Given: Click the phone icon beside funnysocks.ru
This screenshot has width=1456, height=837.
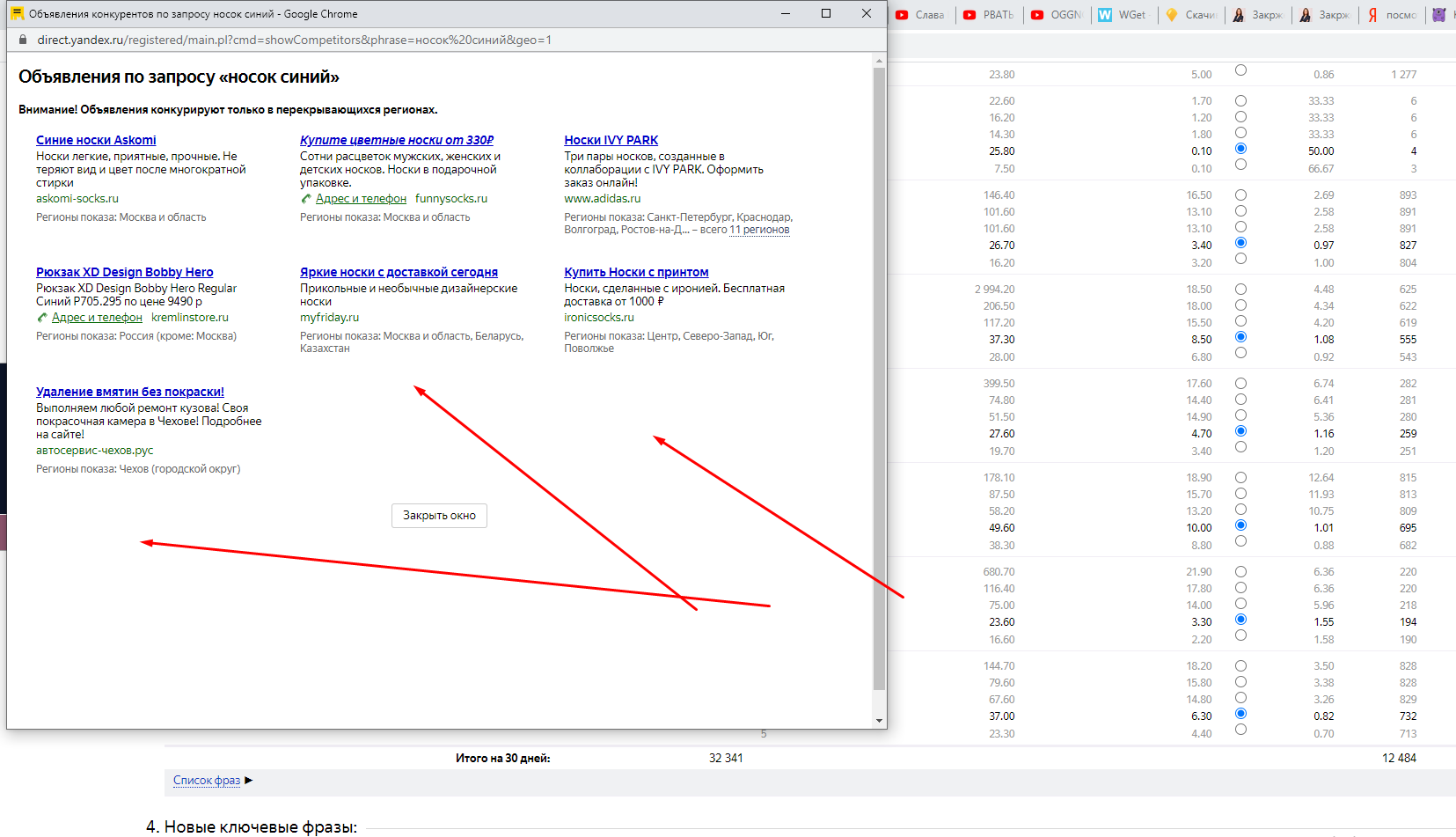Looking at the screenshot, I should [x=306, y=199].
